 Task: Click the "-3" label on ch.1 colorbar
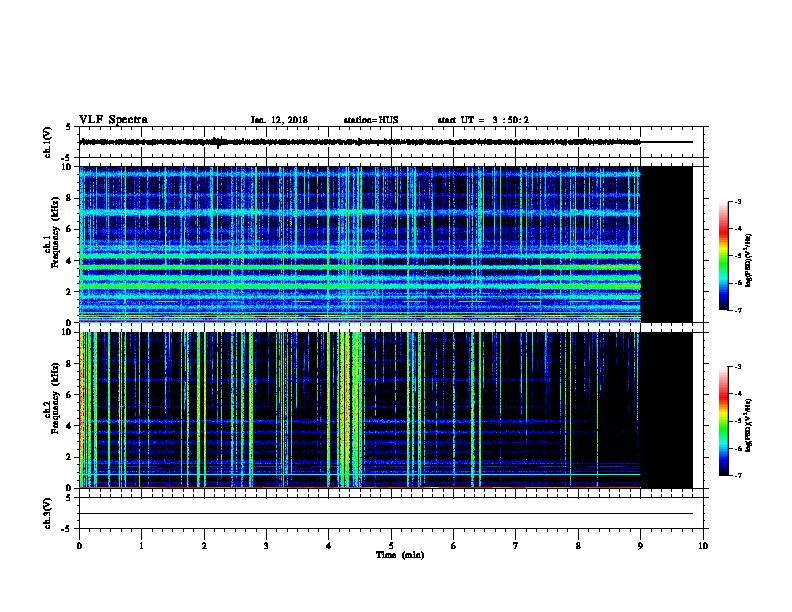point(737,201)
